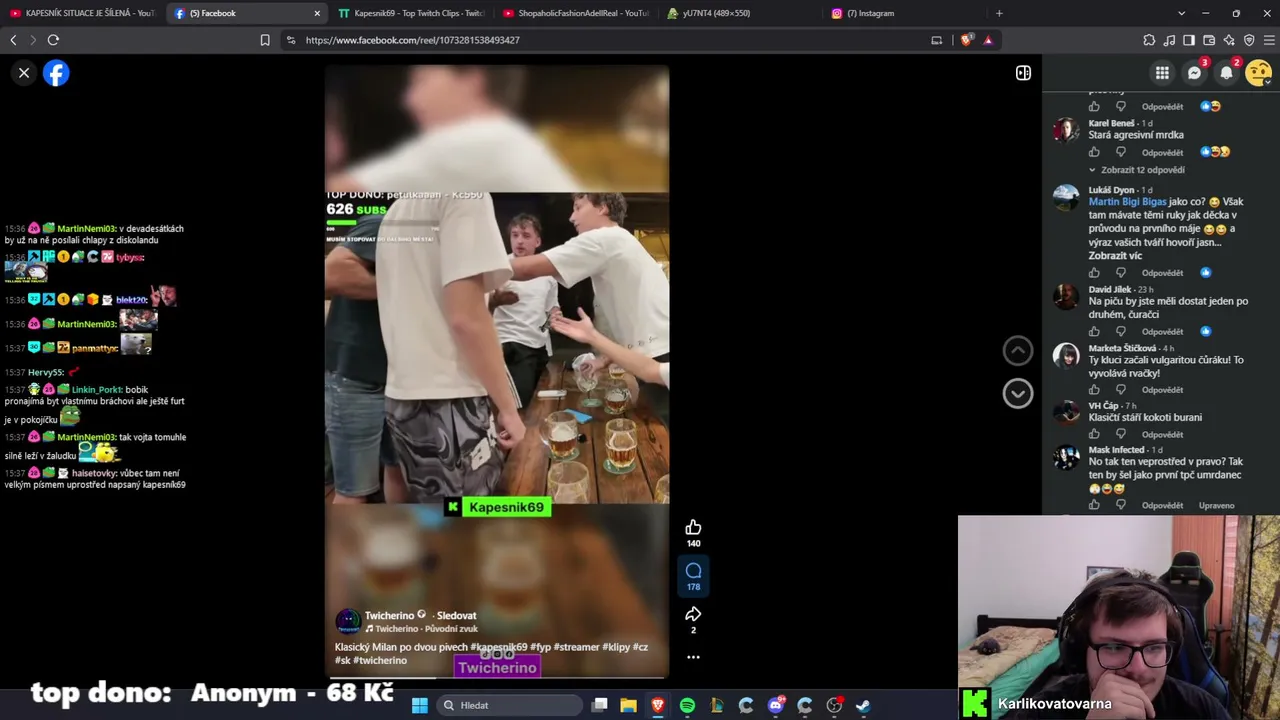Reply to Marketa Štičková's comment

(1162, 390)
